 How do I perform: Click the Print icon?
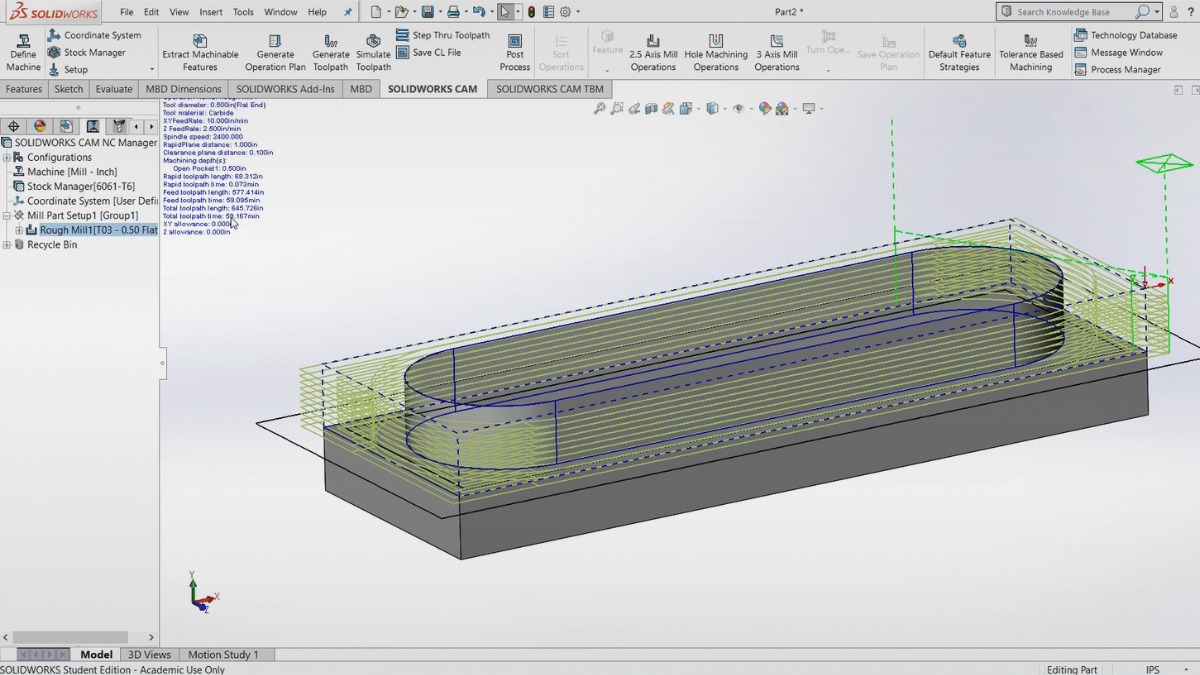tap(453, 12)
